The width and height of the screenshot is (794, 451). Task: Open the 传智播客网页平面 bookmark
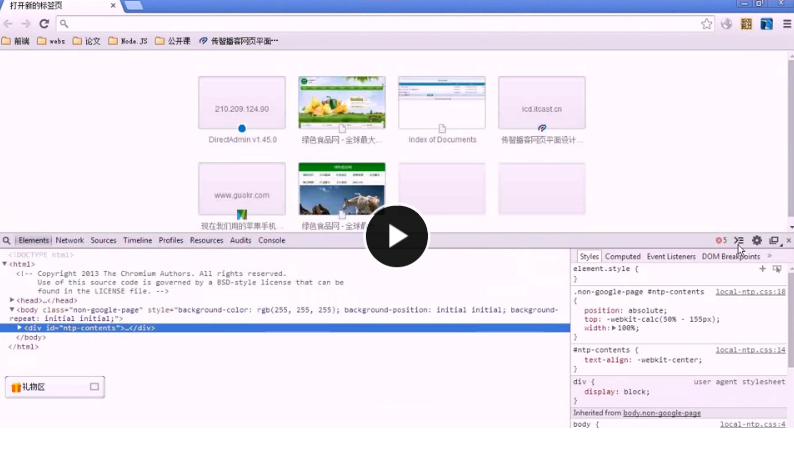click(x=239, y=41)
